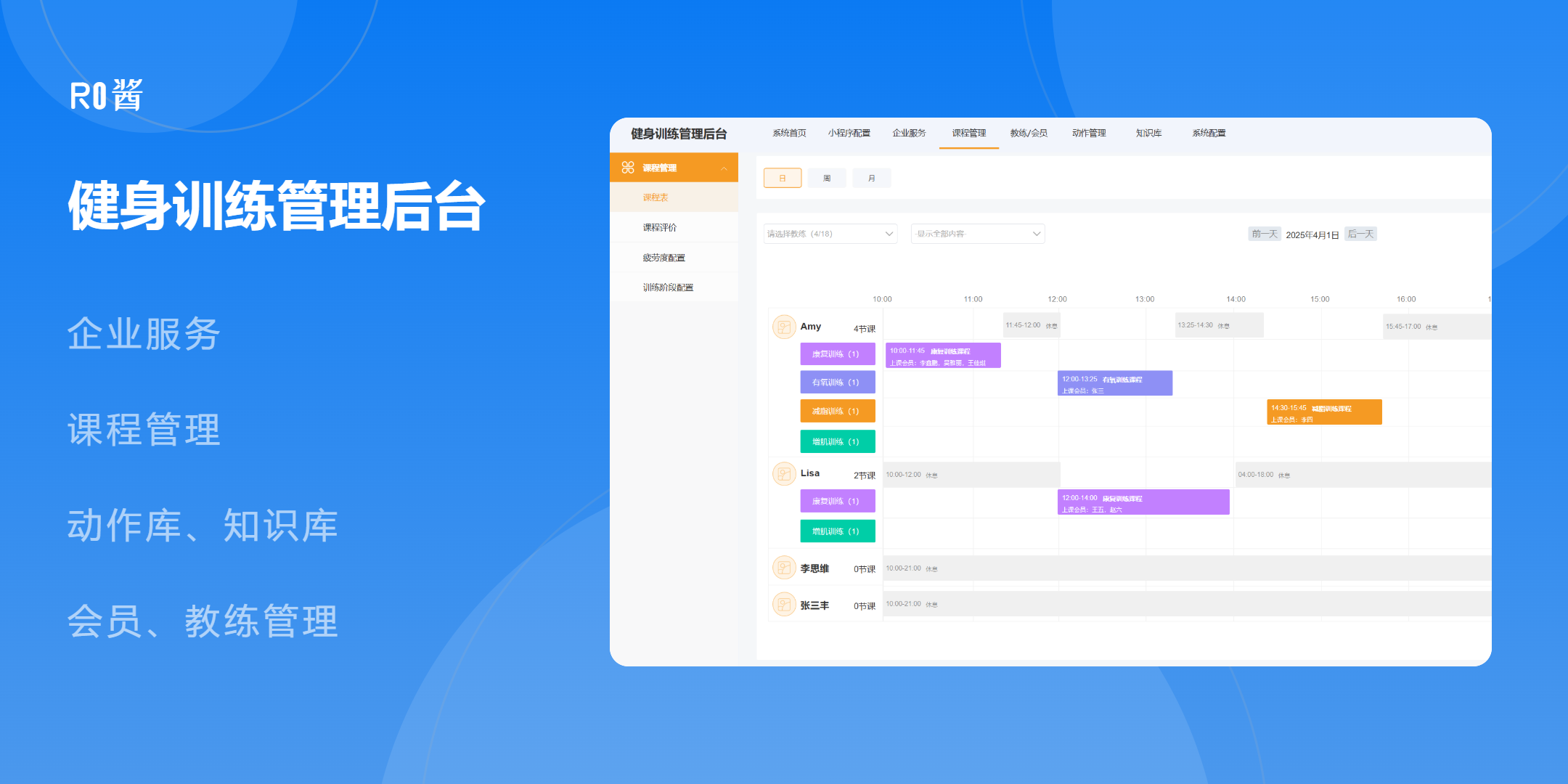
Task: Open the 请选择教练 (4/18) dropdown
Action: point(830,234)
